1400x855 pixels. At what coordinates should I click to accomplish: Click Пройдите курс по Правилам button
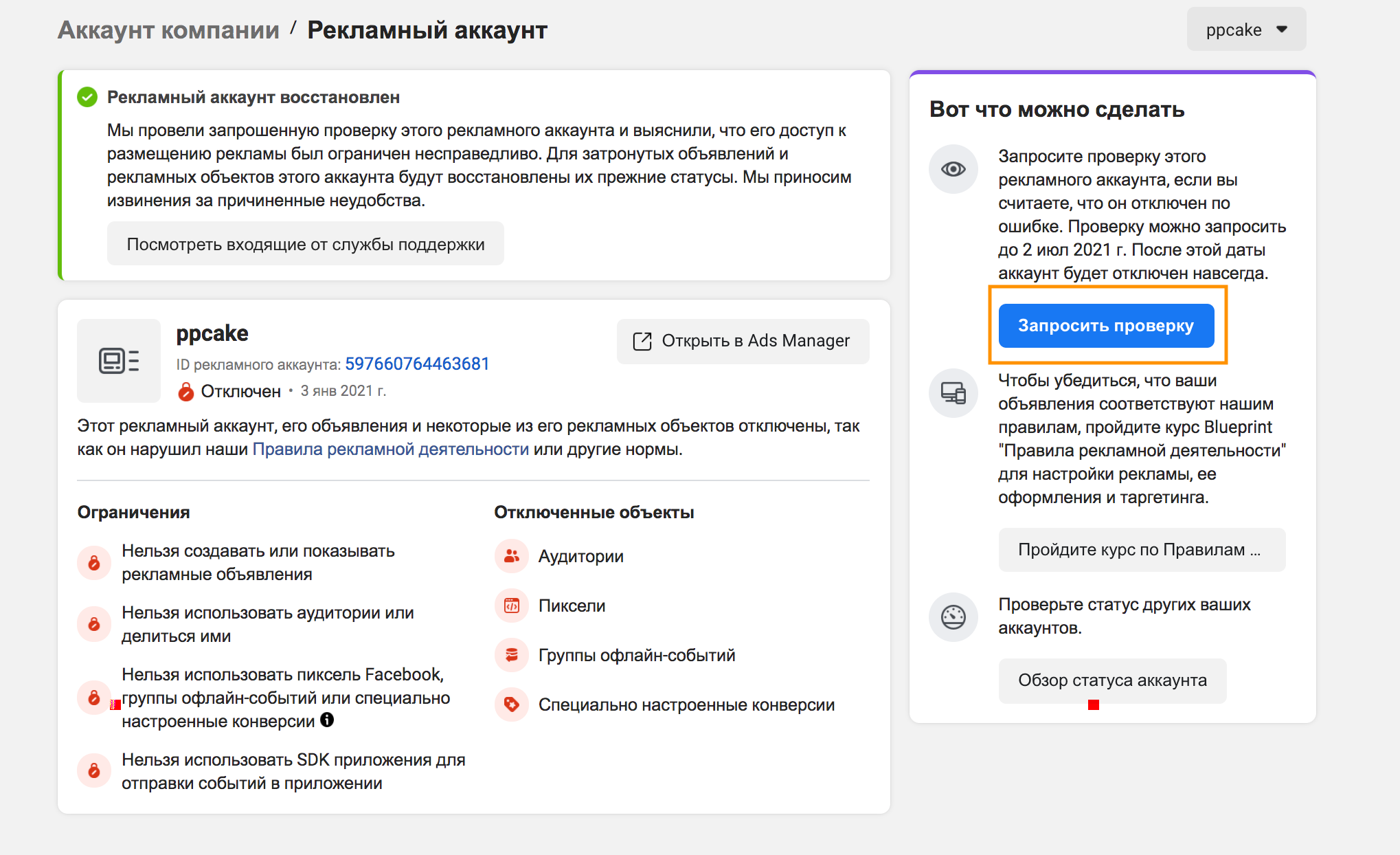(1142, 550)
